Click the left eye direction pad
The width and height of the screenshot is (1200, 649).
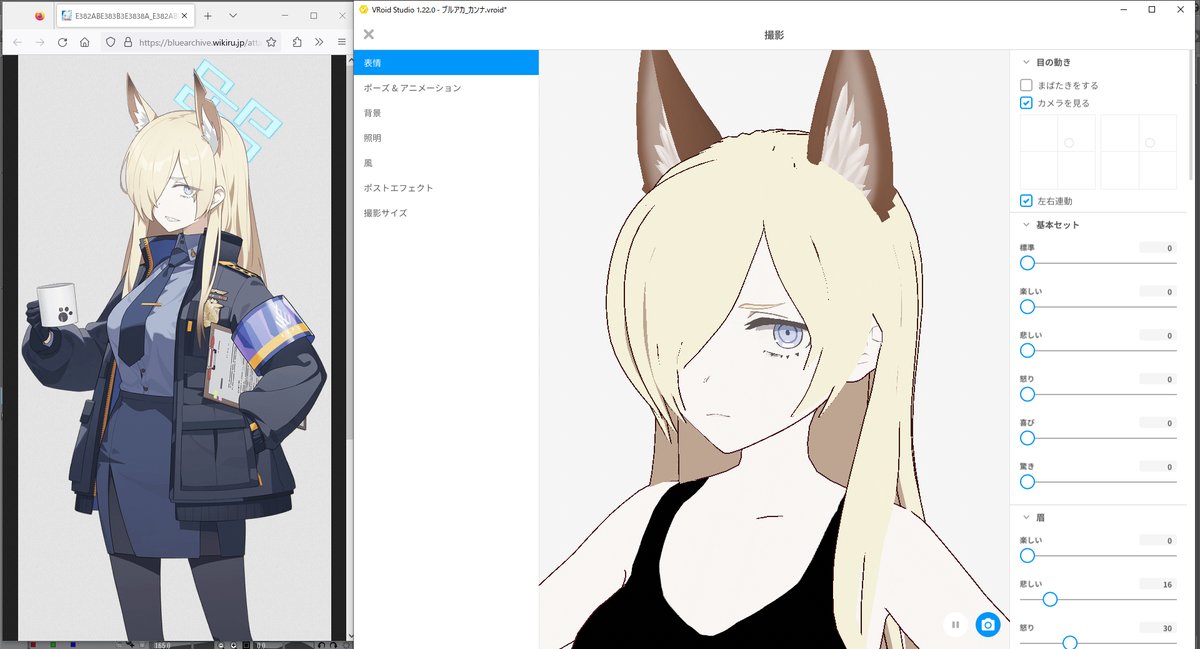click(1058, 152)
